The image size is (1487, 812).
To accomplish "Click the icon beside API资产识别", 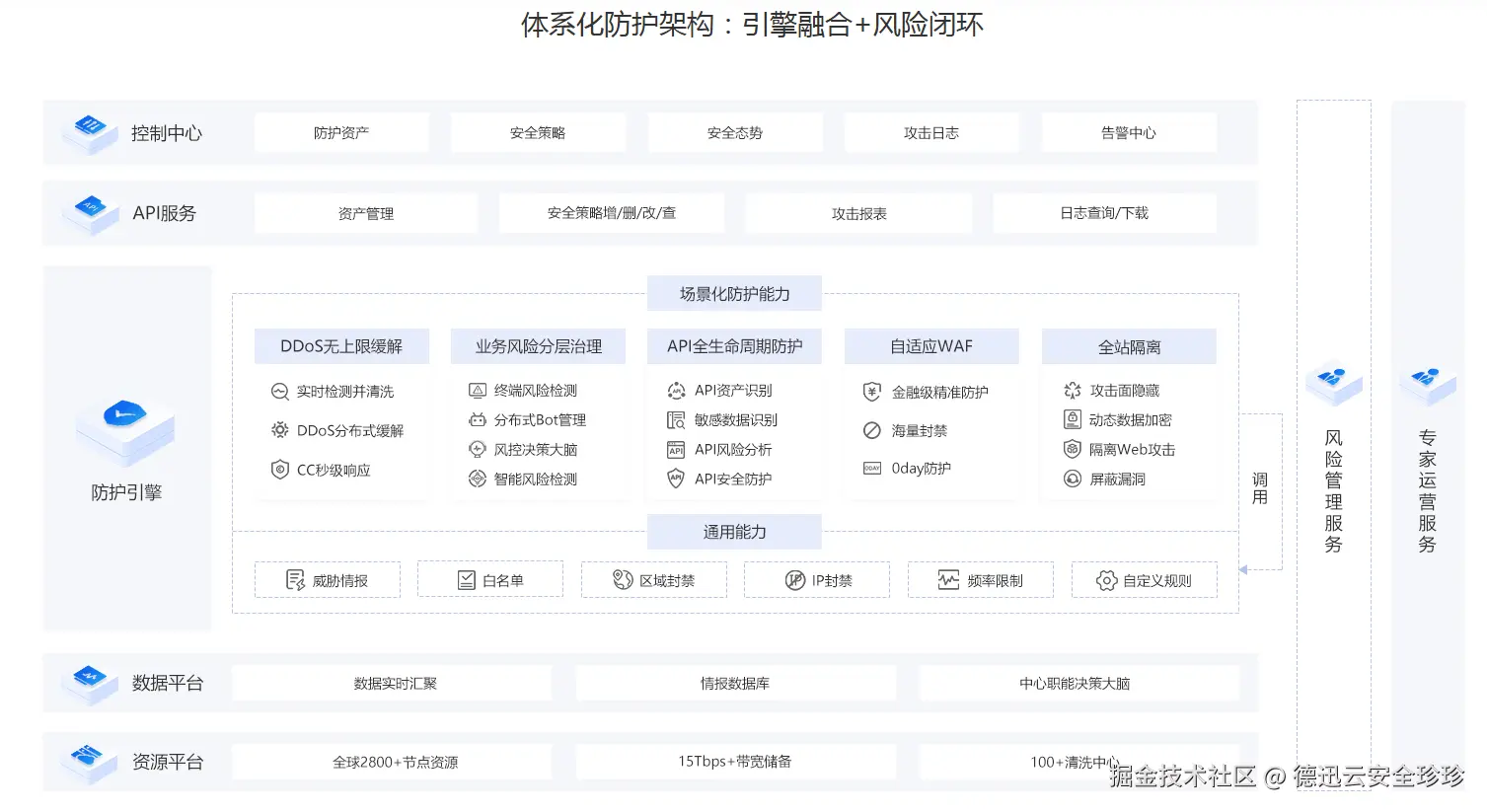I will 676,391.
